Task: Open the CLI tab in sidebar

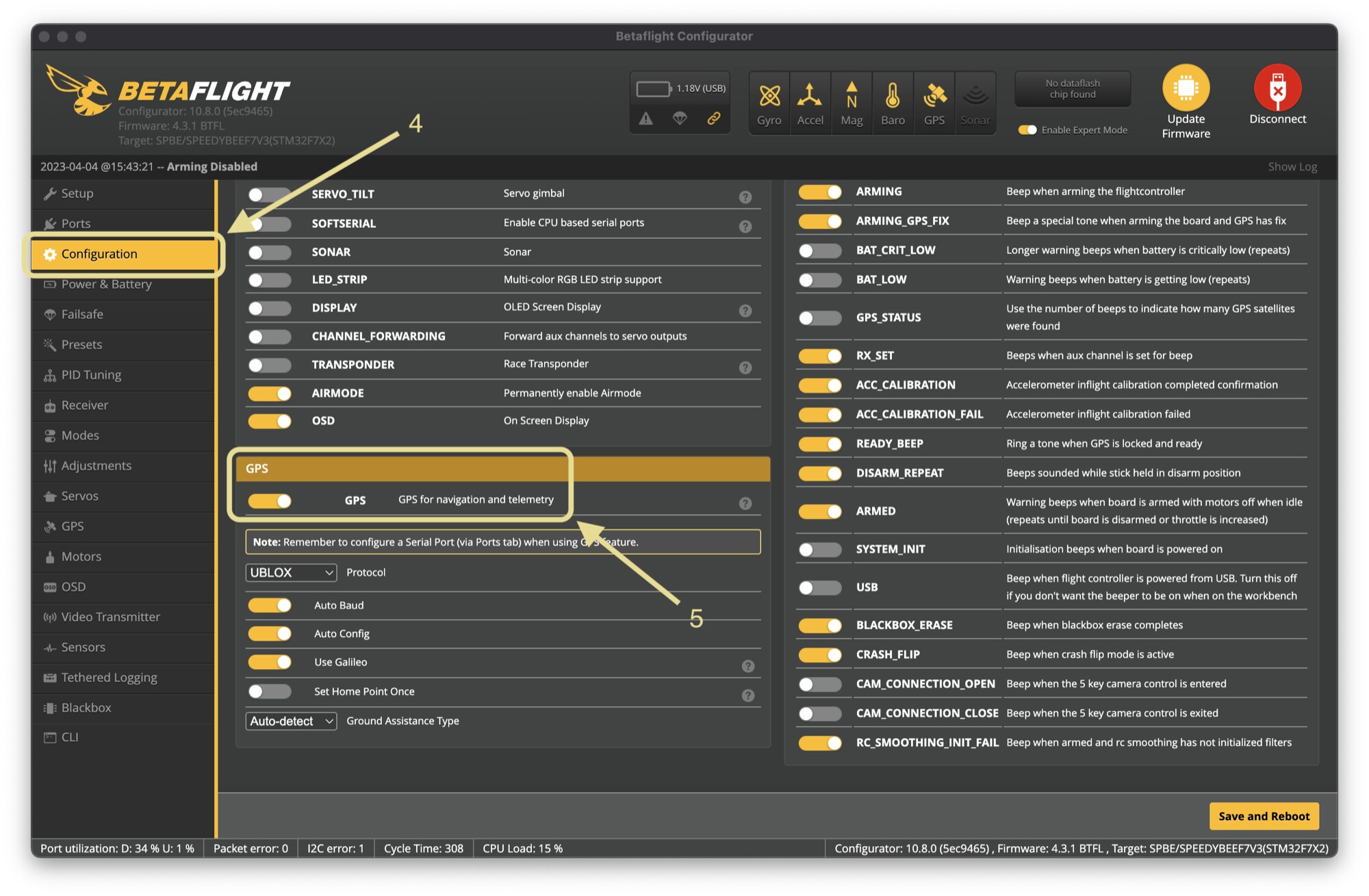Action: [70, 737]
